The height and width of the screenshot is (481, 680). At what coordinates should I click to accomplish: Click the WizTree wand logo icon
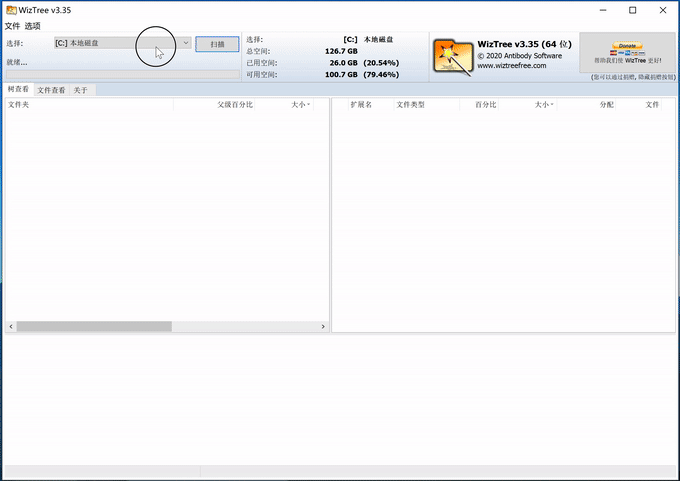point(453,58)
